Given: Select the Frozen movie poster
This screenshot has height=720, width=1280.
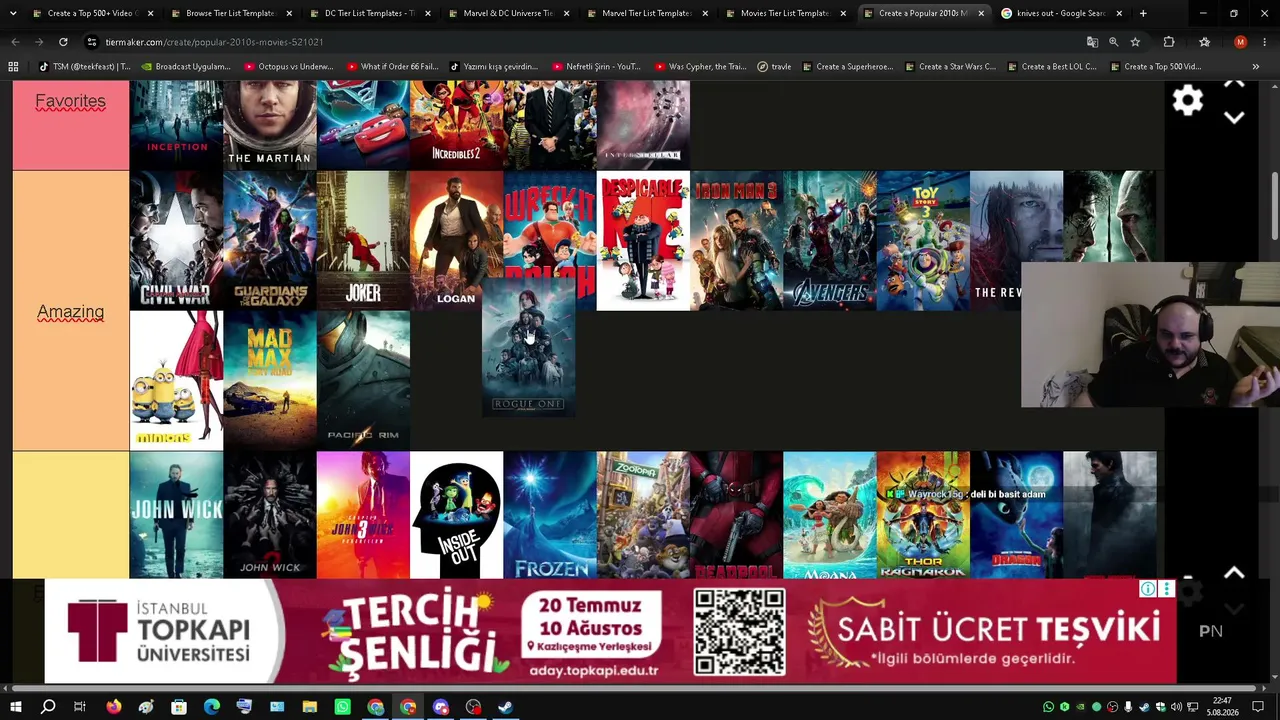Looking at the screenshot, I should click(x=550, y=515).
